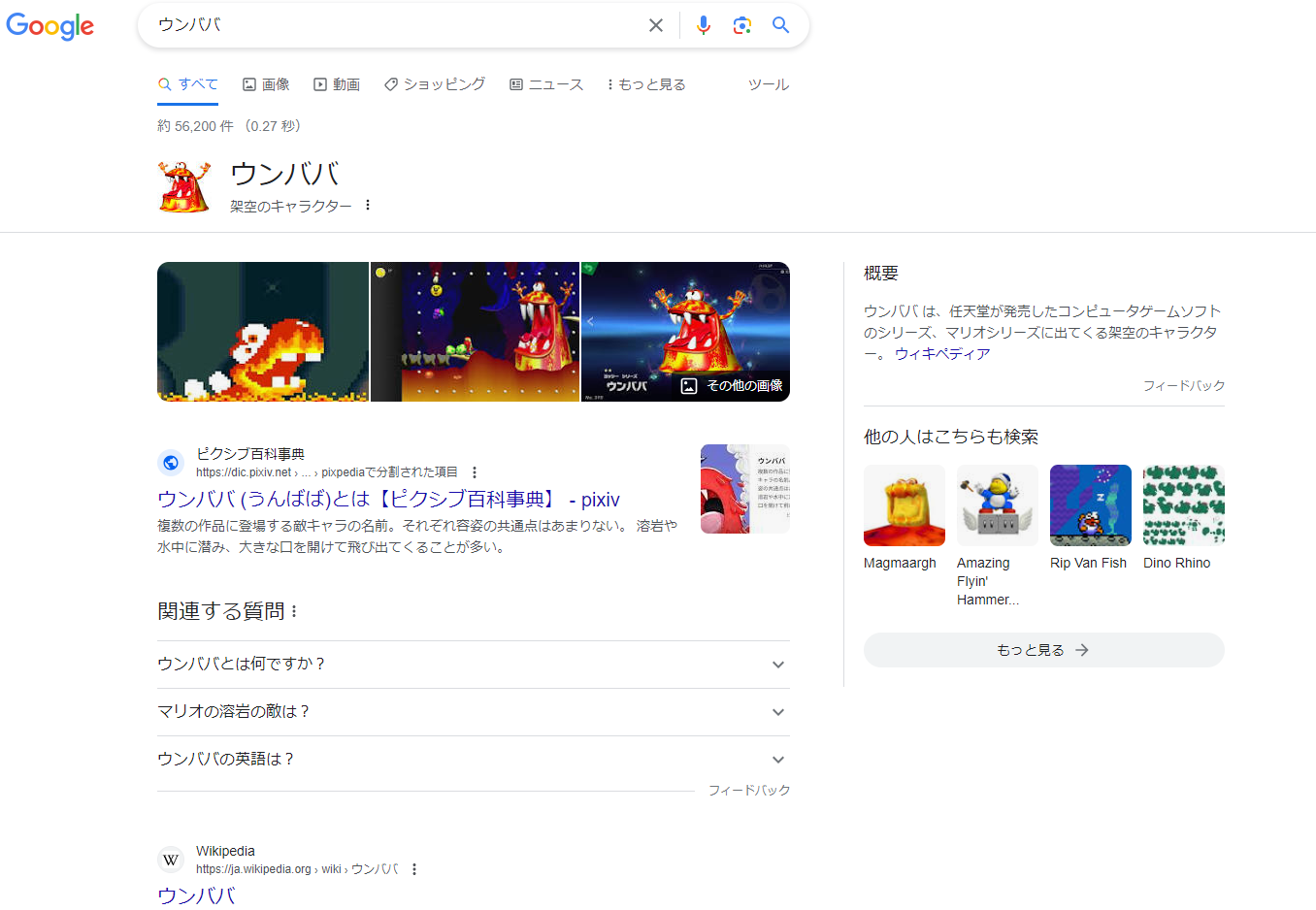Open the Wikipedia ウンババ result title
Image resolution: width=1316 pixels, height=910 pixels.
tap(196, 895)
